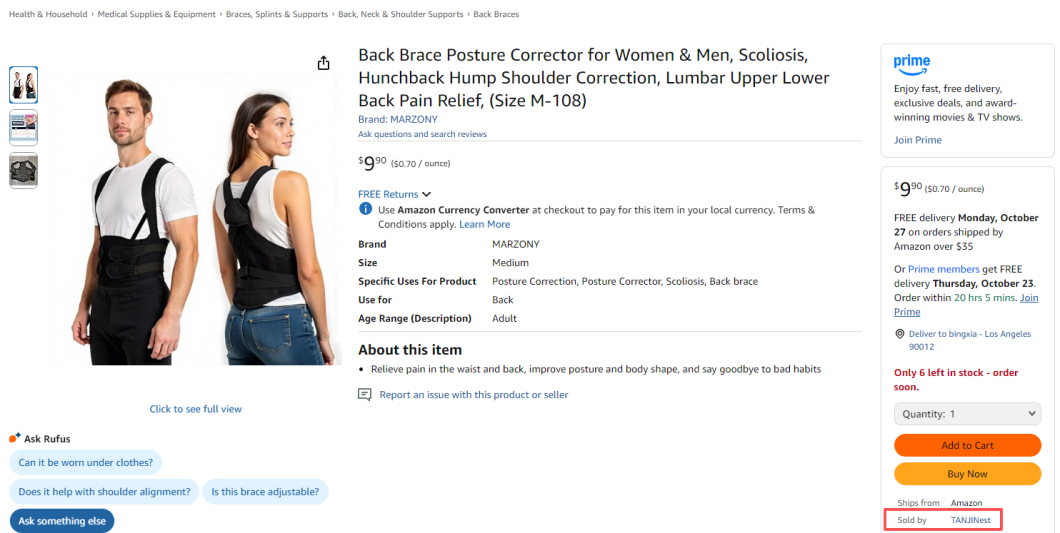Open the Back Braces breadcrumb
This screenshot has width=1060, height=533.
[496, 15]
